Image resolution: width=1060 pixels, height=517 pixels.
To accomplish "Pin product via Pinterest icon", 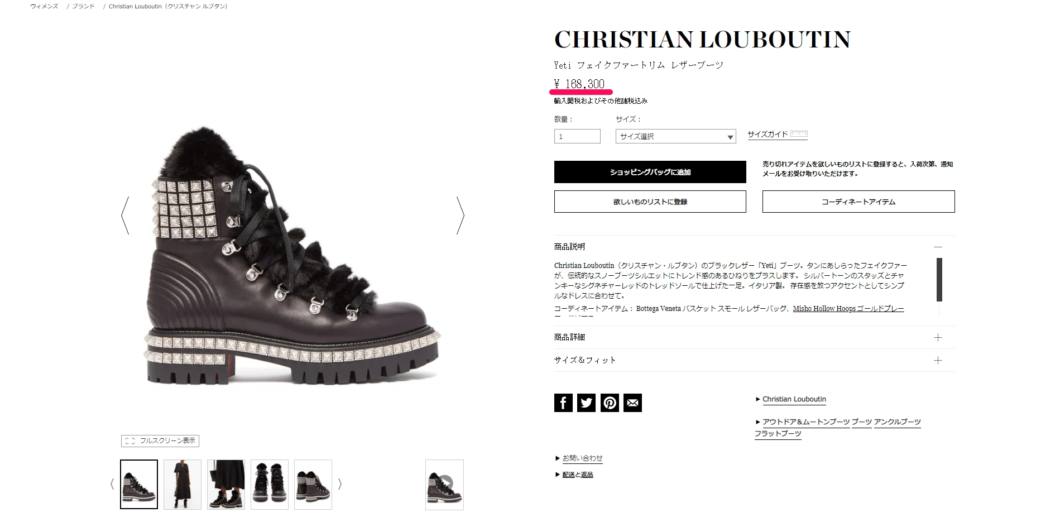I will coord(610,403).
